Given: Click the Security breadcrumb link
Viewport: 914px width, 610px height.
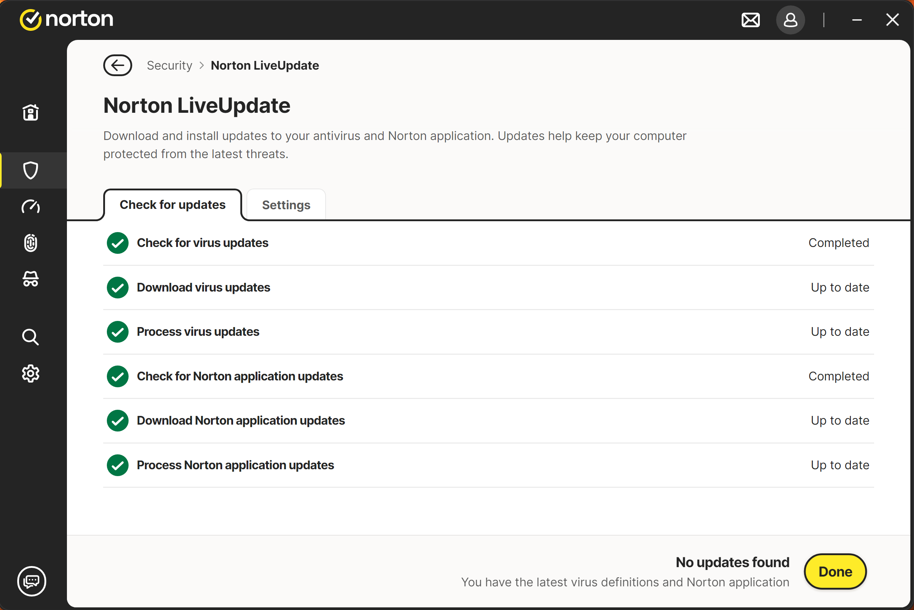Looking at the screenshot, I should 169,66.
